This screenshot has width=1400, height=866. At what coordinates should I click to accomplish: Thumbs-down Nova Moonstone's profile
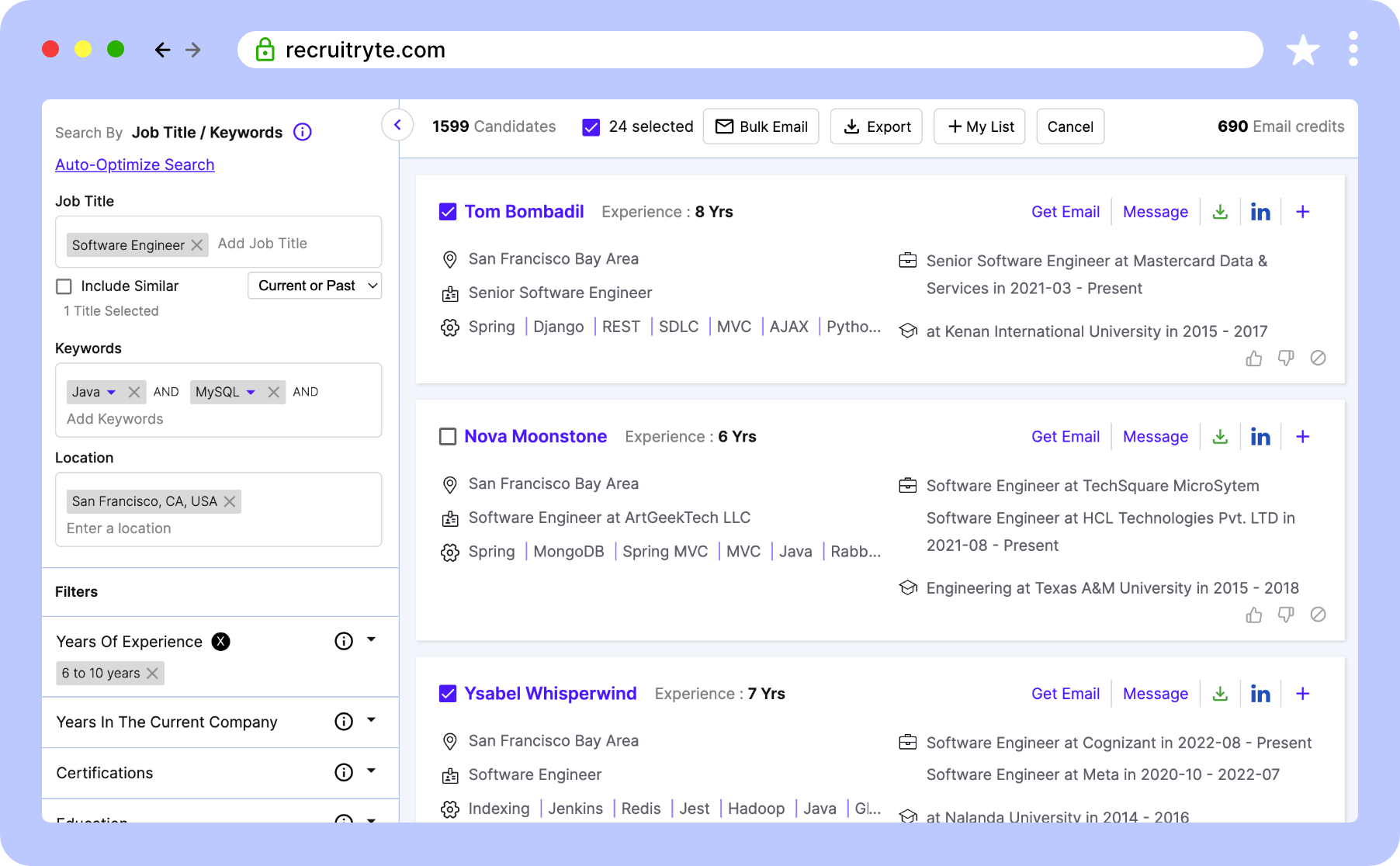(x=1286, y=615)
